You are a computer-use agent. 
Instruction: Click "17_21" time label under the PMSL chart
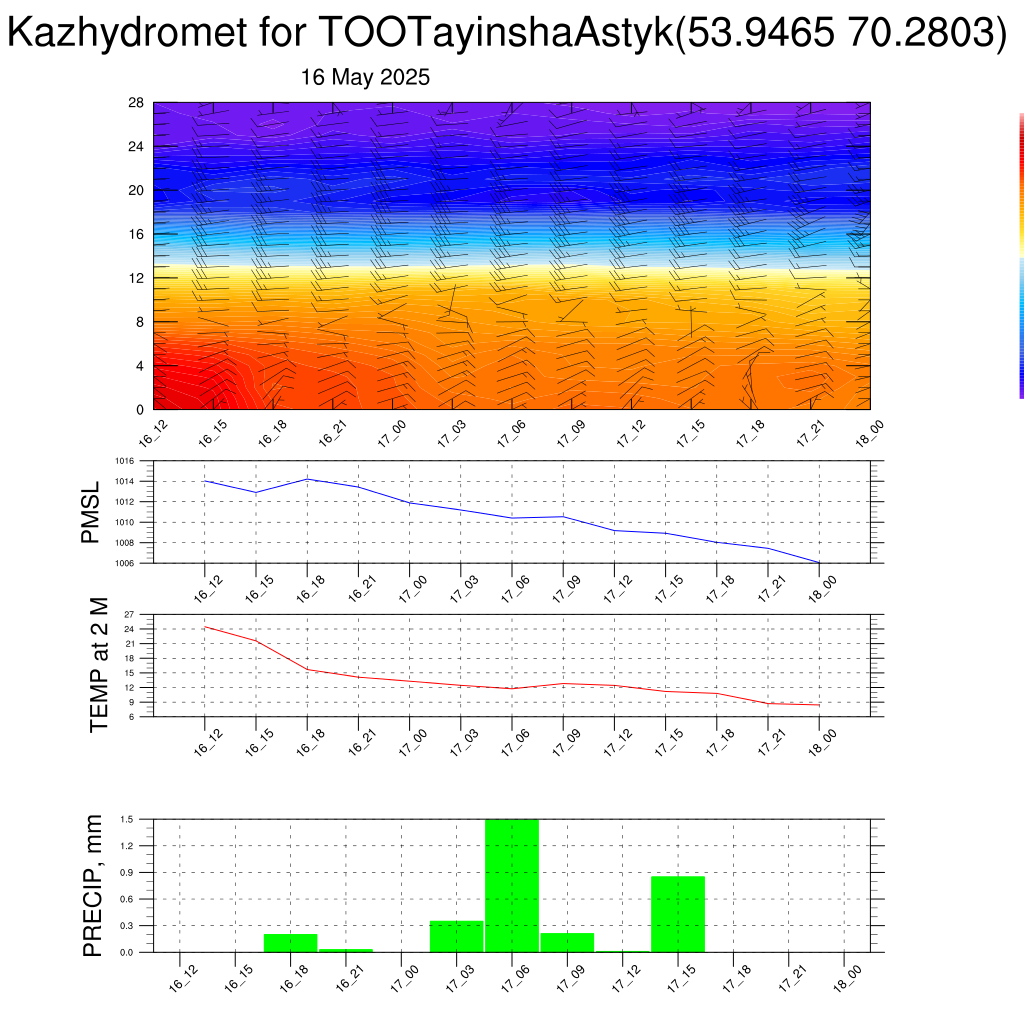coord(771,588)
